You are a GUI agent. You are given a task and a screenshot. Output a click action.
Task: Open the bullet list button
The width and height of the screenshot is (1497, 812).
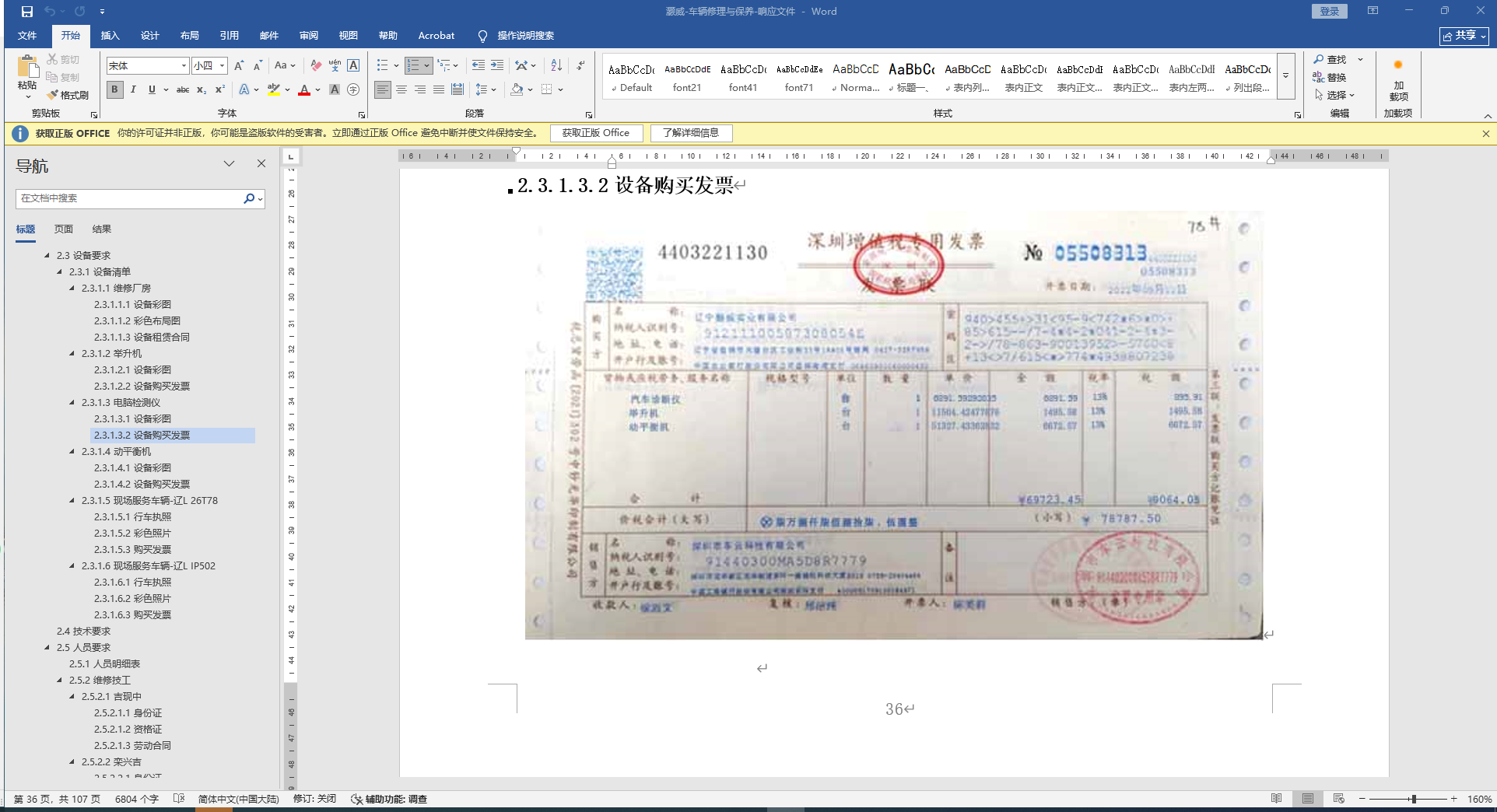click(382, 66)
